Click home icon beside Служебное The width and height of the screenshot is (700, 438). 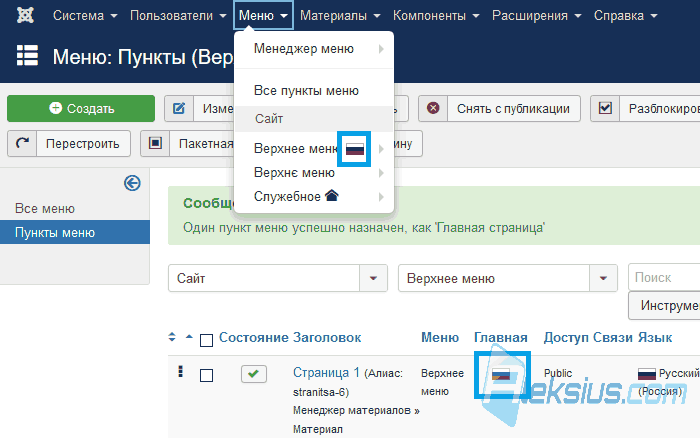(x=332, y=195)
